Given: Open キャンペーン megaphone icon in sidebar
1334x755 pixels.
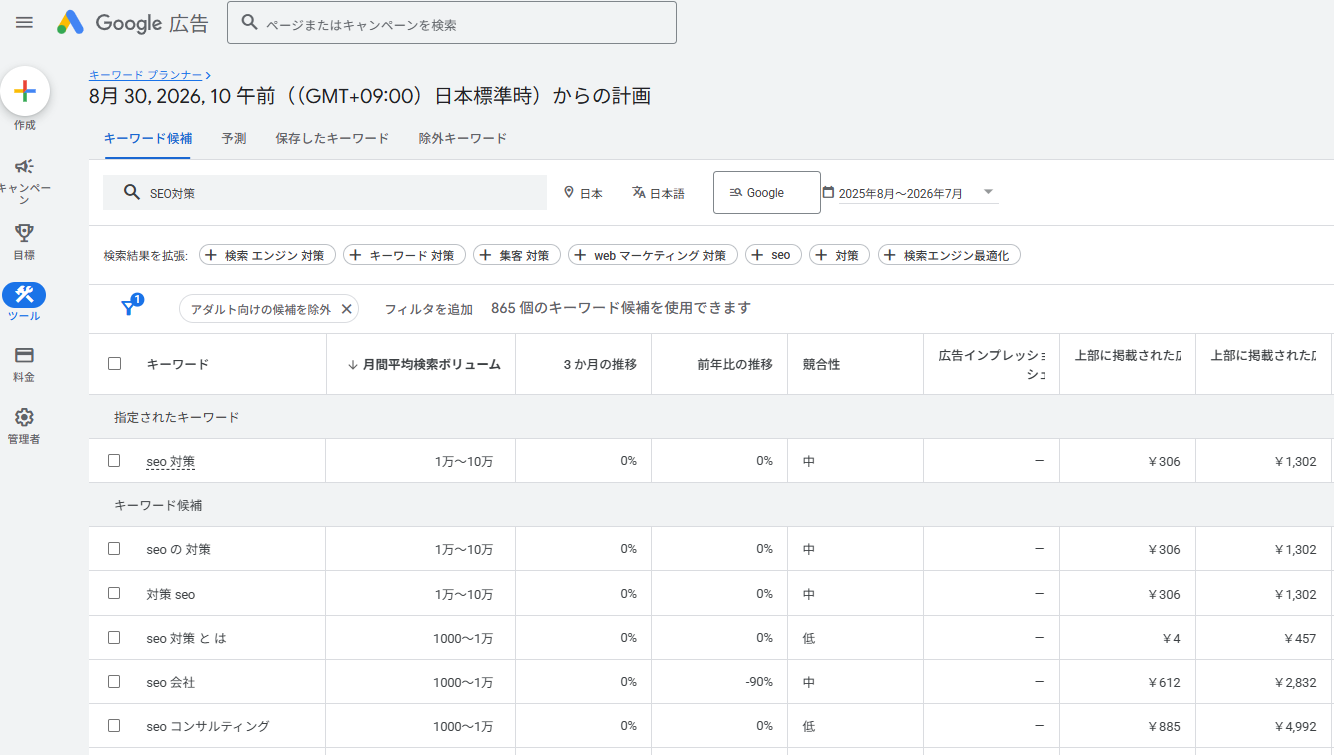Looking at the screenshot, I should coord(24,166).
